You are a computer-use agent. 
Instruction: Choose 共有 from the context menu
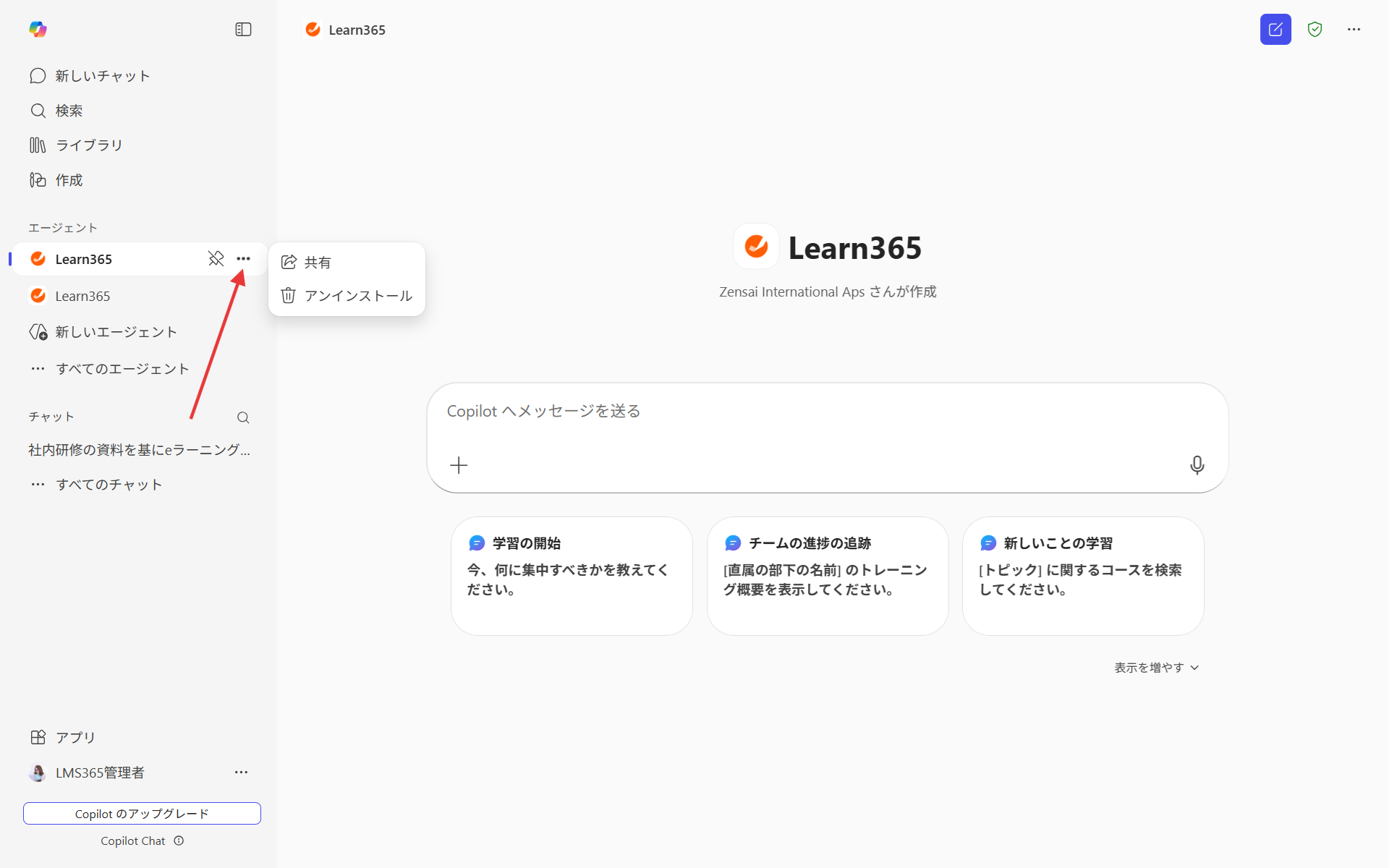(x=347, y=262)
